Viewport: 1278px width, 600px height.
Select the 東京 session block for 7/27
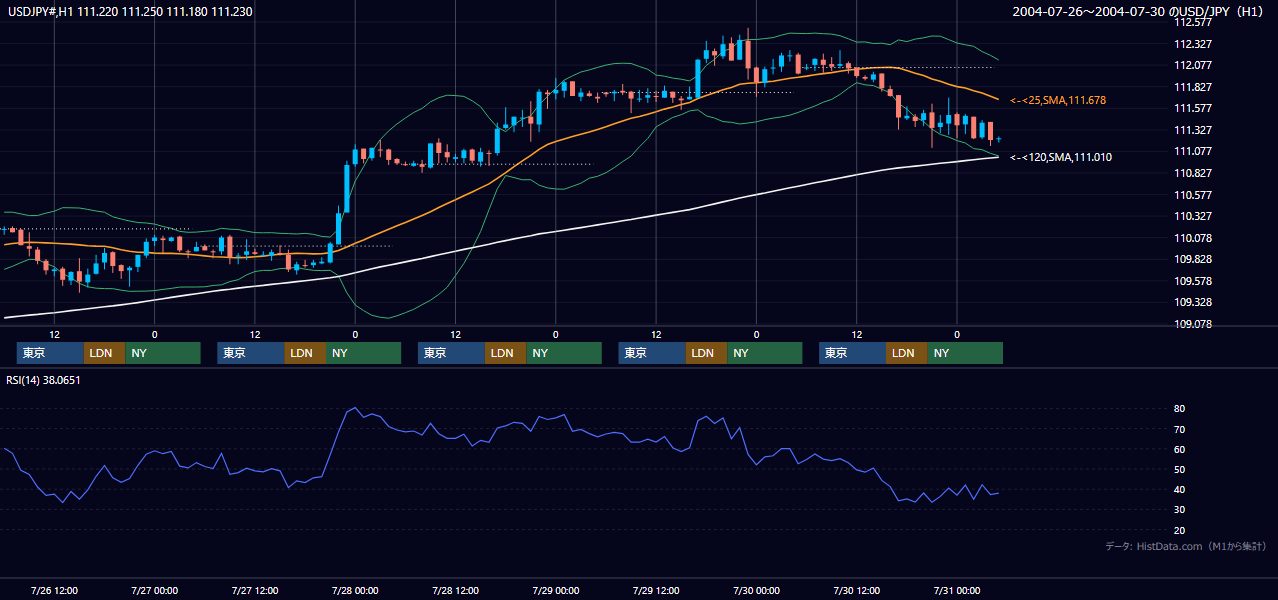point(251,353)
